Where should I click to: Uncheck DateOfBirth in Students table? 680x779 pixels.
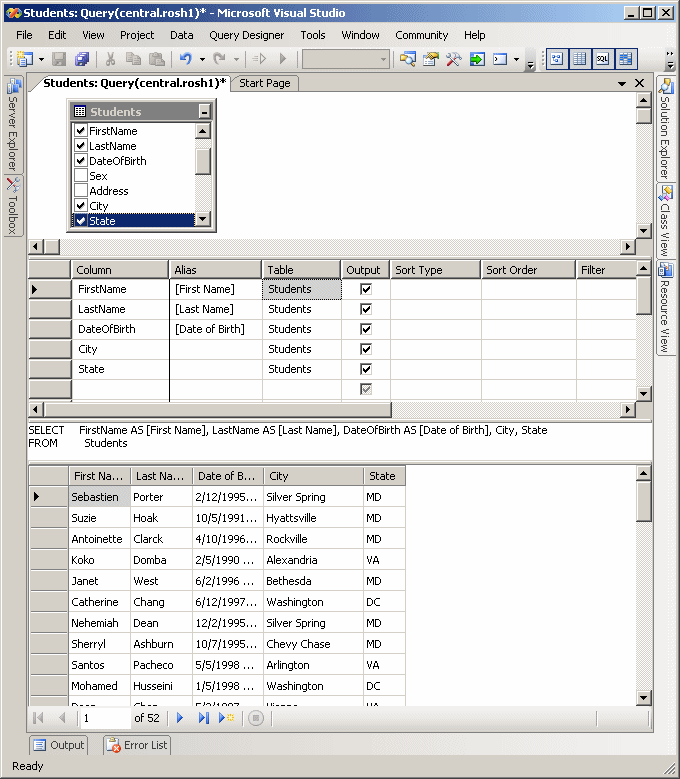(x=80, y=160)
